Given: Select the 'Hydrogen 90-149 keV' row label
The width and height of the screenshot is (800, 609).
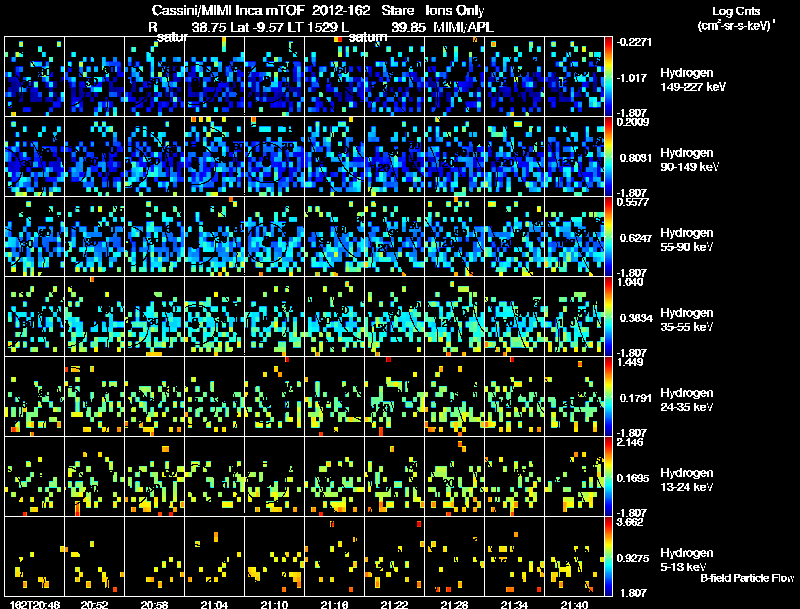Looking at the screenshot, I should point(690,160).
